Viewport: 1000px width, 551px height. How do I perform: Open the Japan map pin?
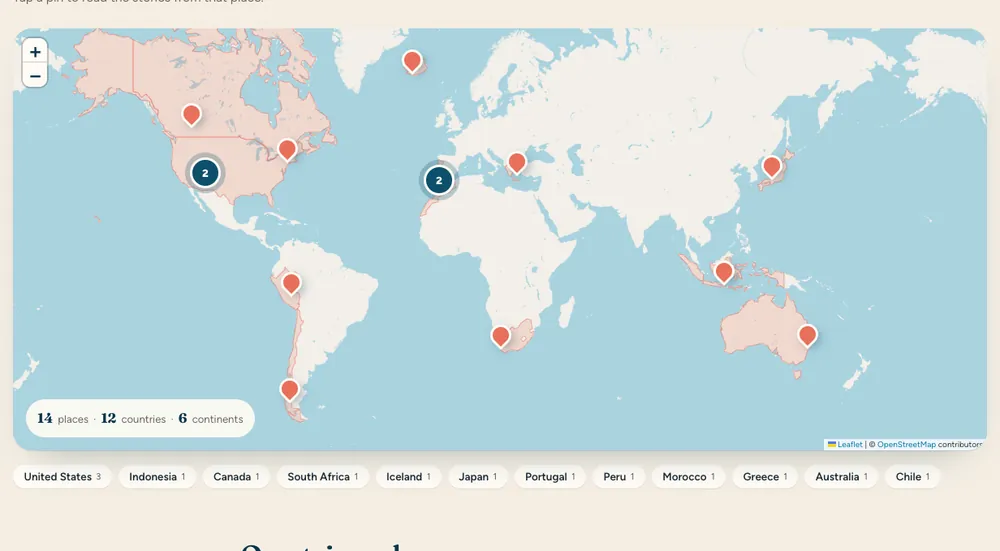[772, 166]
